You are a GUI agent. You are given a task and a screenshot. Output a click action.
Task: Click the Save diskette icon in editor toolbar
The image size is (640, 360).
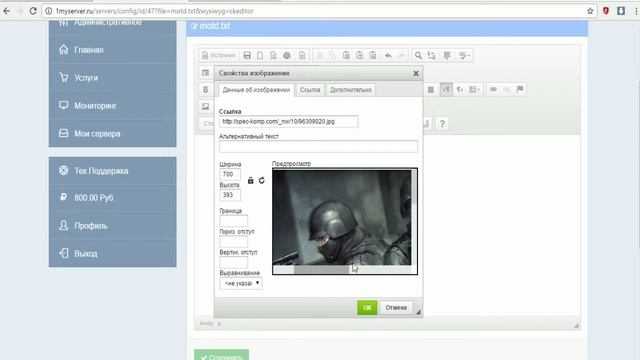click(247, 56)
